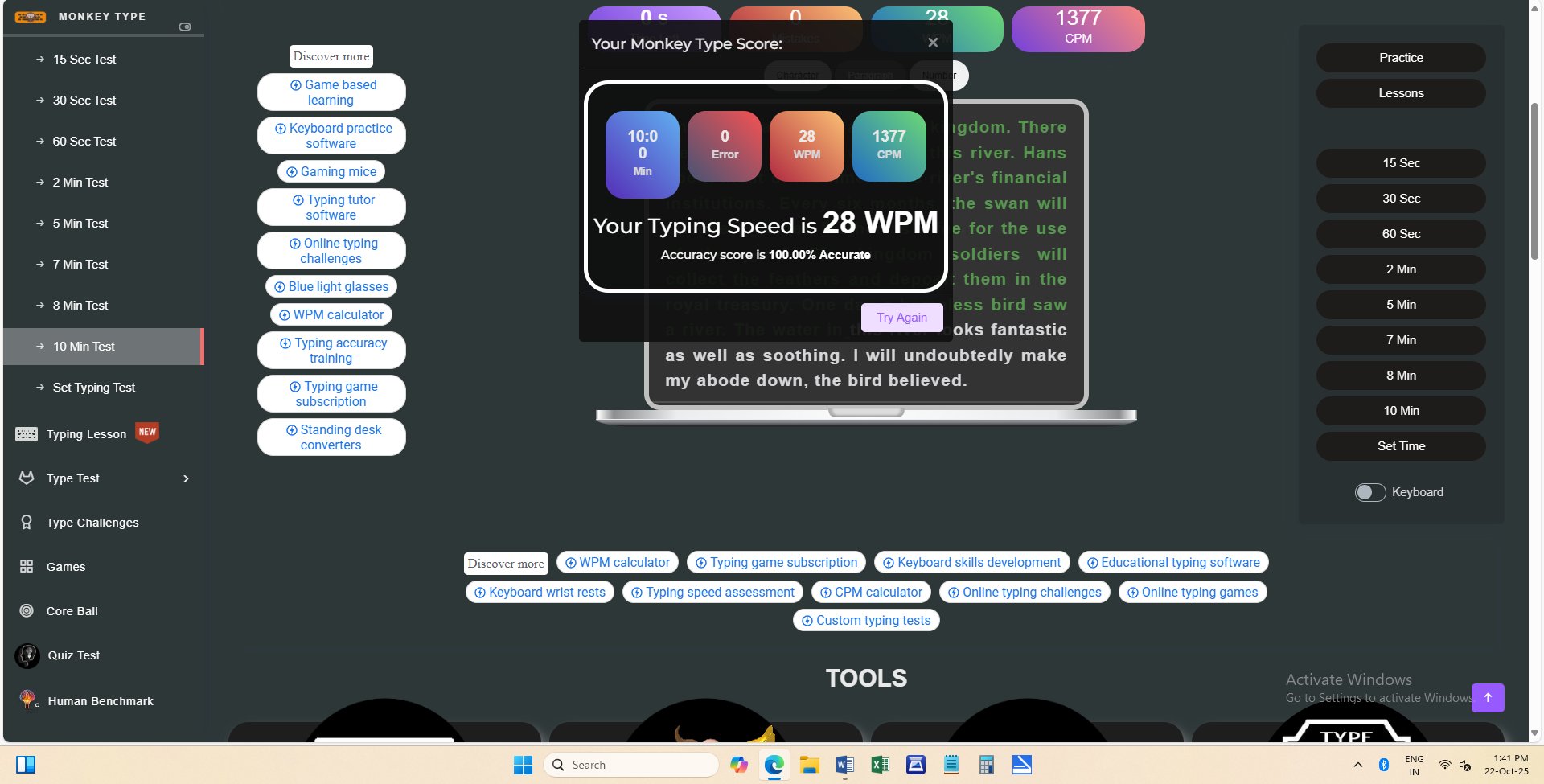This screenshot has width=1544, height=784.
Task: Click the purple scroll-to-top arrow button
Action: [1488, 697]
